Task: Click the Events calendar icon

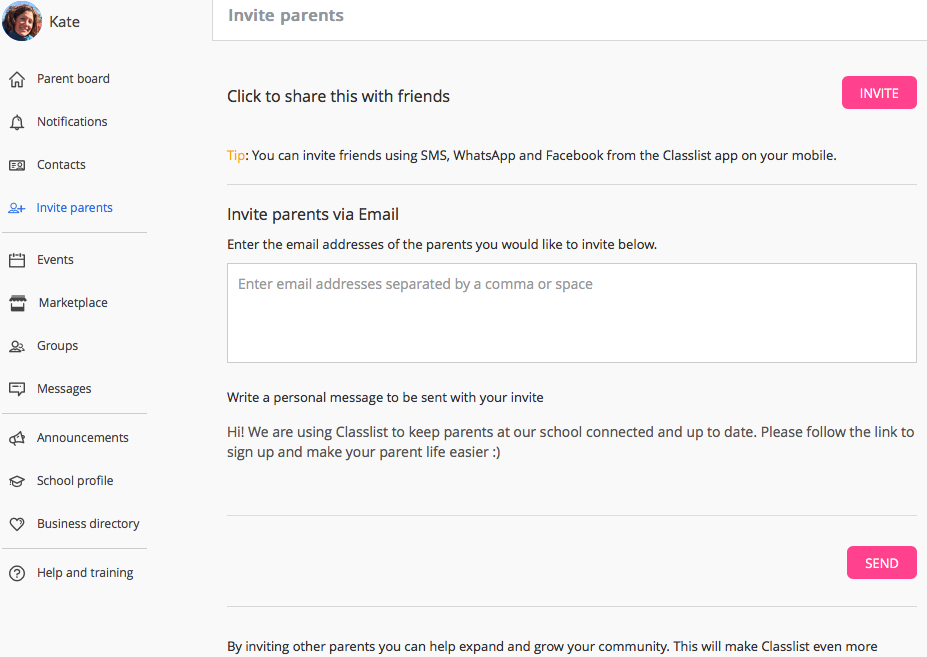Action: 17,260
